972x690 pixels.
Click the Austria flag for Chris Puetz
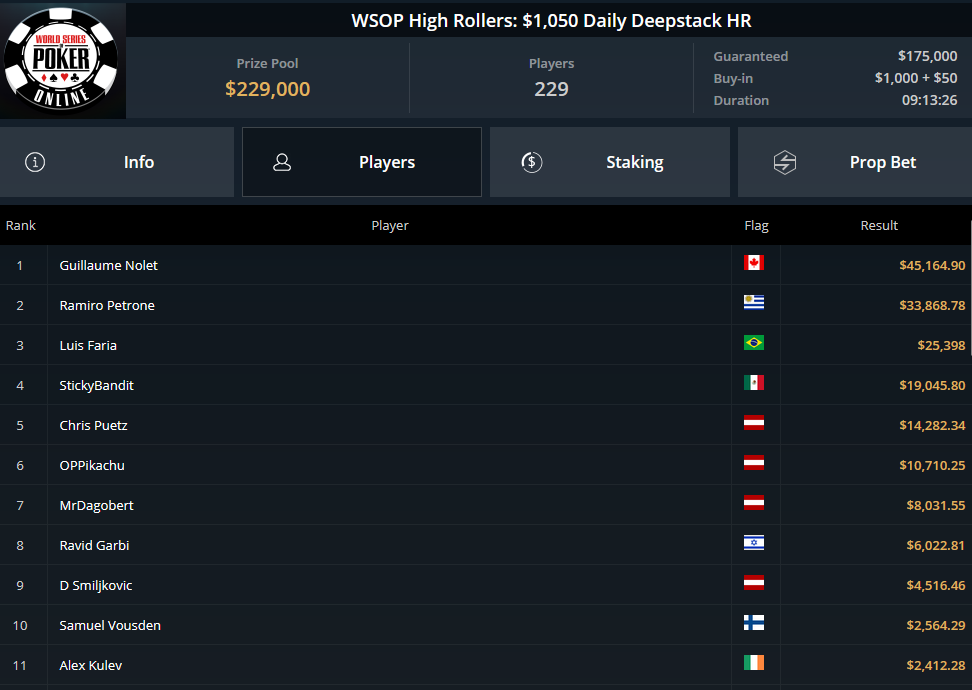(x=754, y=423)
